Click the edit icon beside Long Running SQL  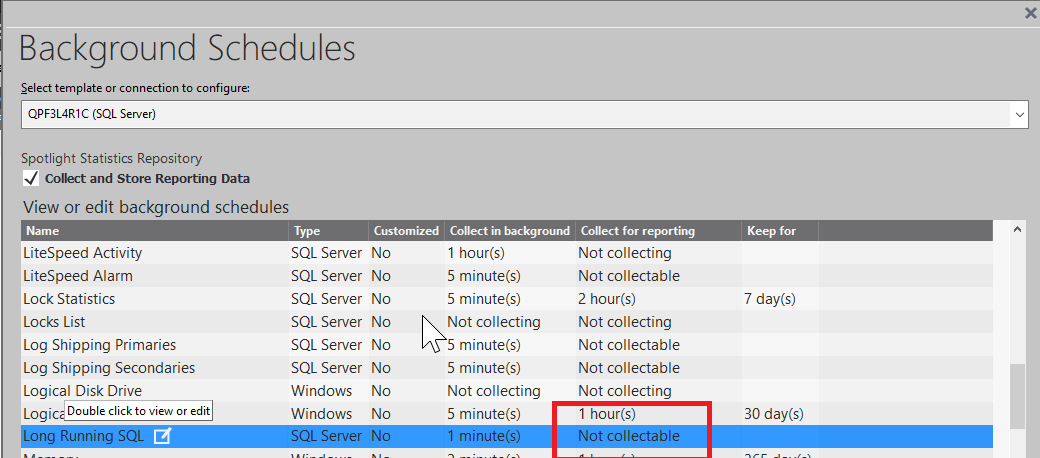point(162,436)
